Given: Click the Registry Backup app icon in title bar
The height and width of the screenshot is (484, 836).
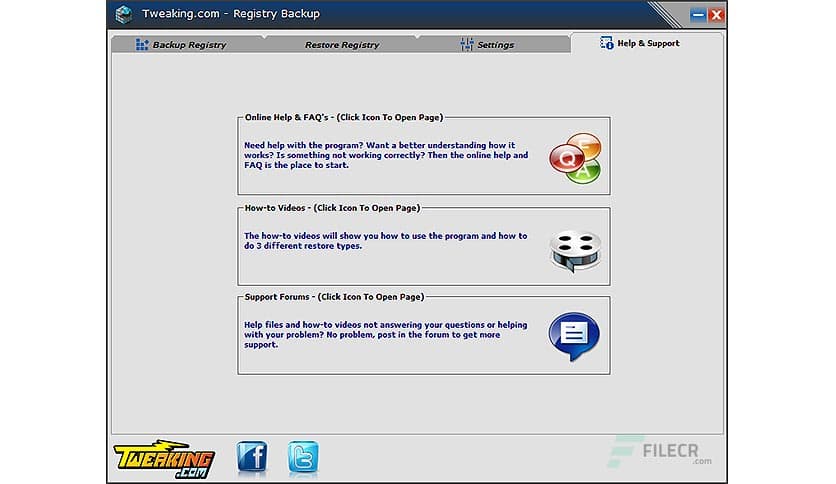Looking at the screenshot, I should click(124, 14).
